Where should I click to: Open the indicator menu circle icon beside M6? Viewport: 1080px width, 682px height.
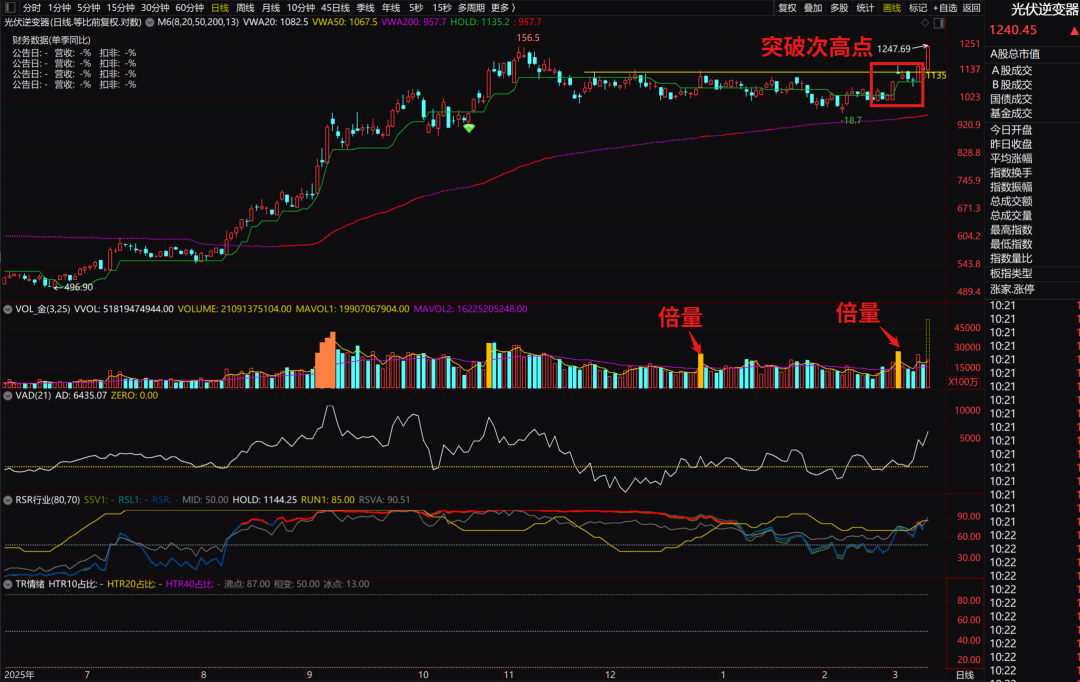pos(149,22)
